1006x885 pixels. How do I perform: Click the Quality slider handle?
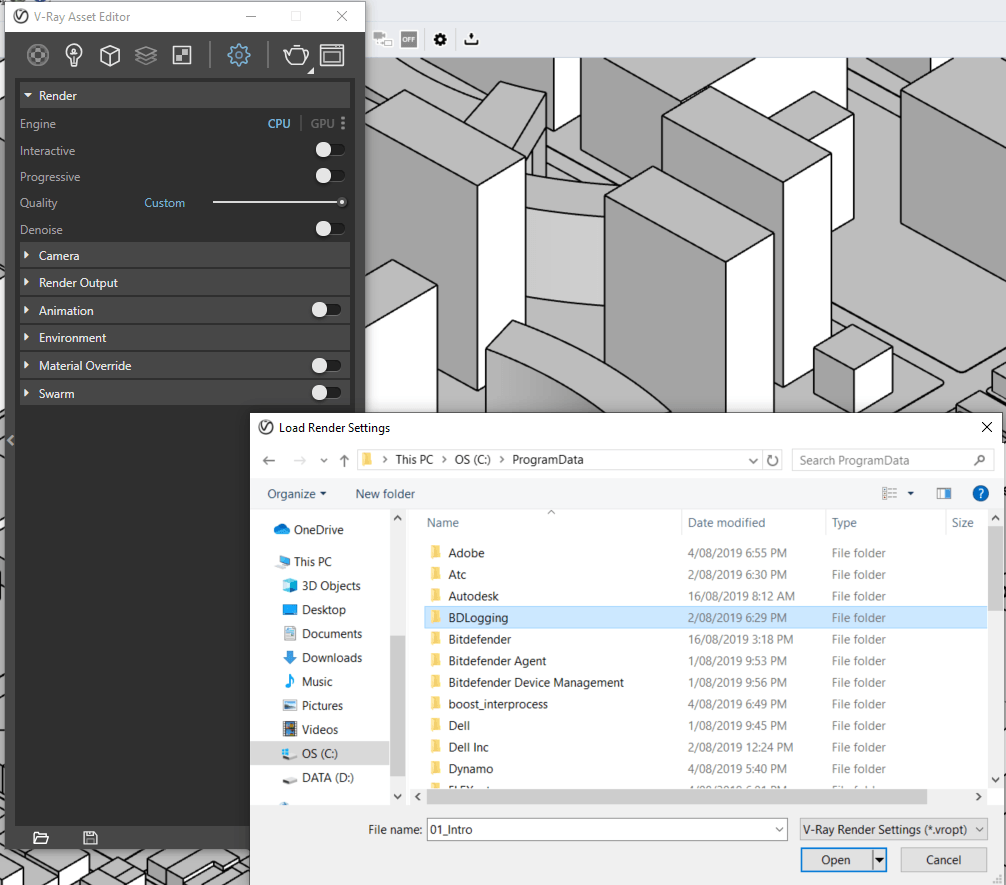tap(343, 202)
